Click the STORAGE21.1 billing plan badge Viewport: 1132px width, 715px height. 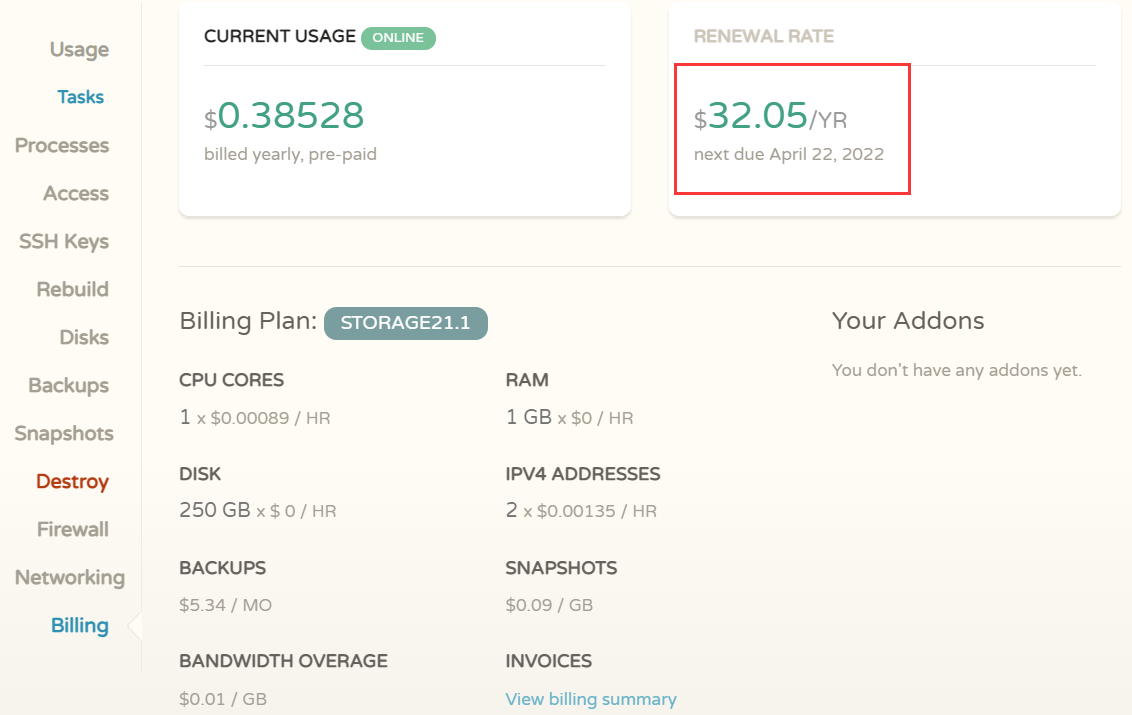[x=405, y=323]
